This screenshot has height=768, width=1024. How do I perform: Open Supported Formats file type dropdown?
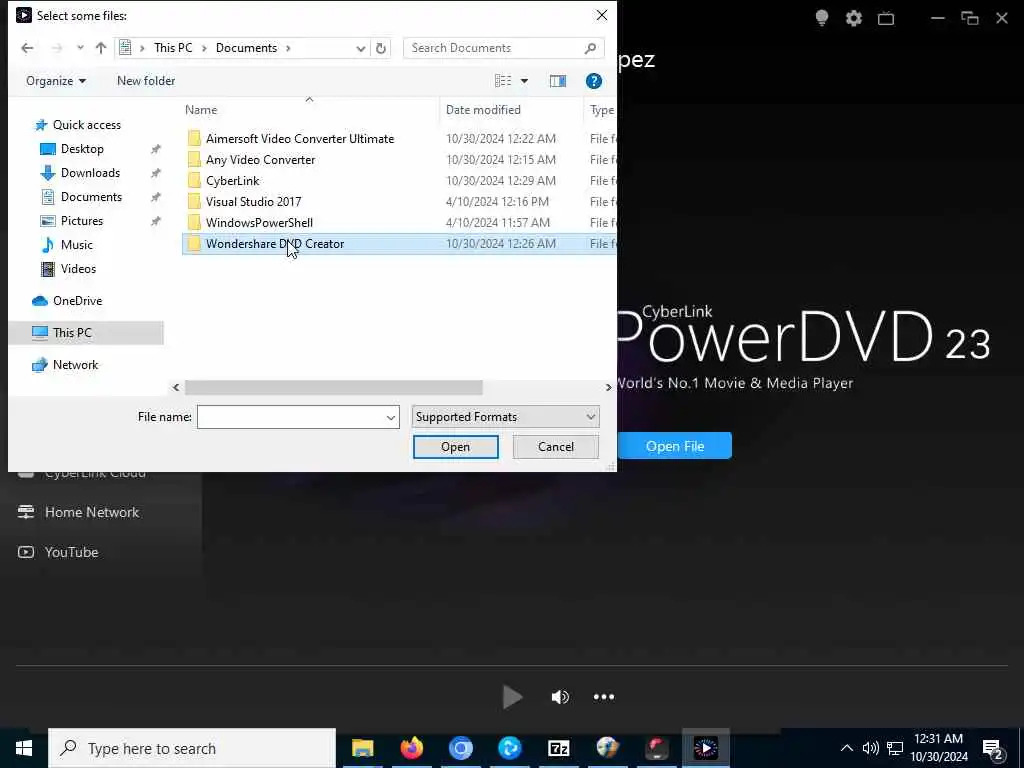(505, 417)
